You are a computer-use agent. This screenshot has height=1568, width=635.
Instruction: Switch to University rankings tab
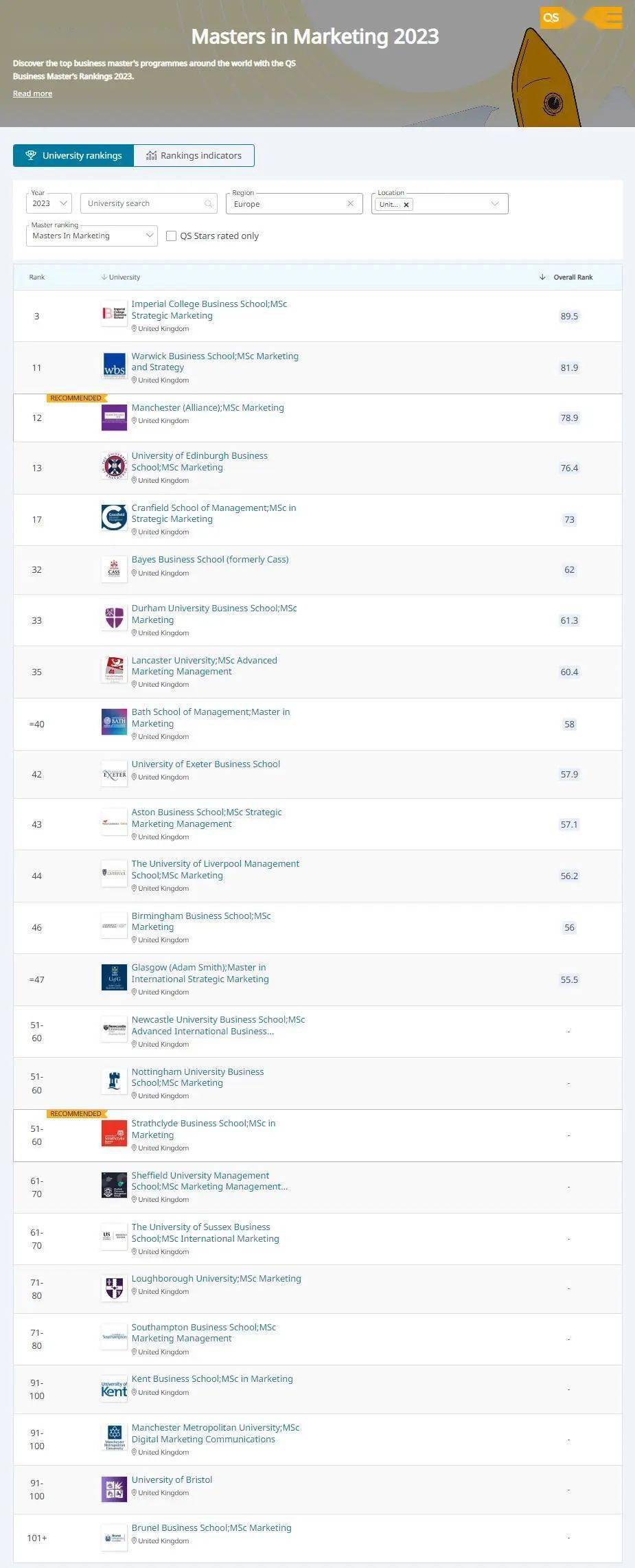coord(73,156)
